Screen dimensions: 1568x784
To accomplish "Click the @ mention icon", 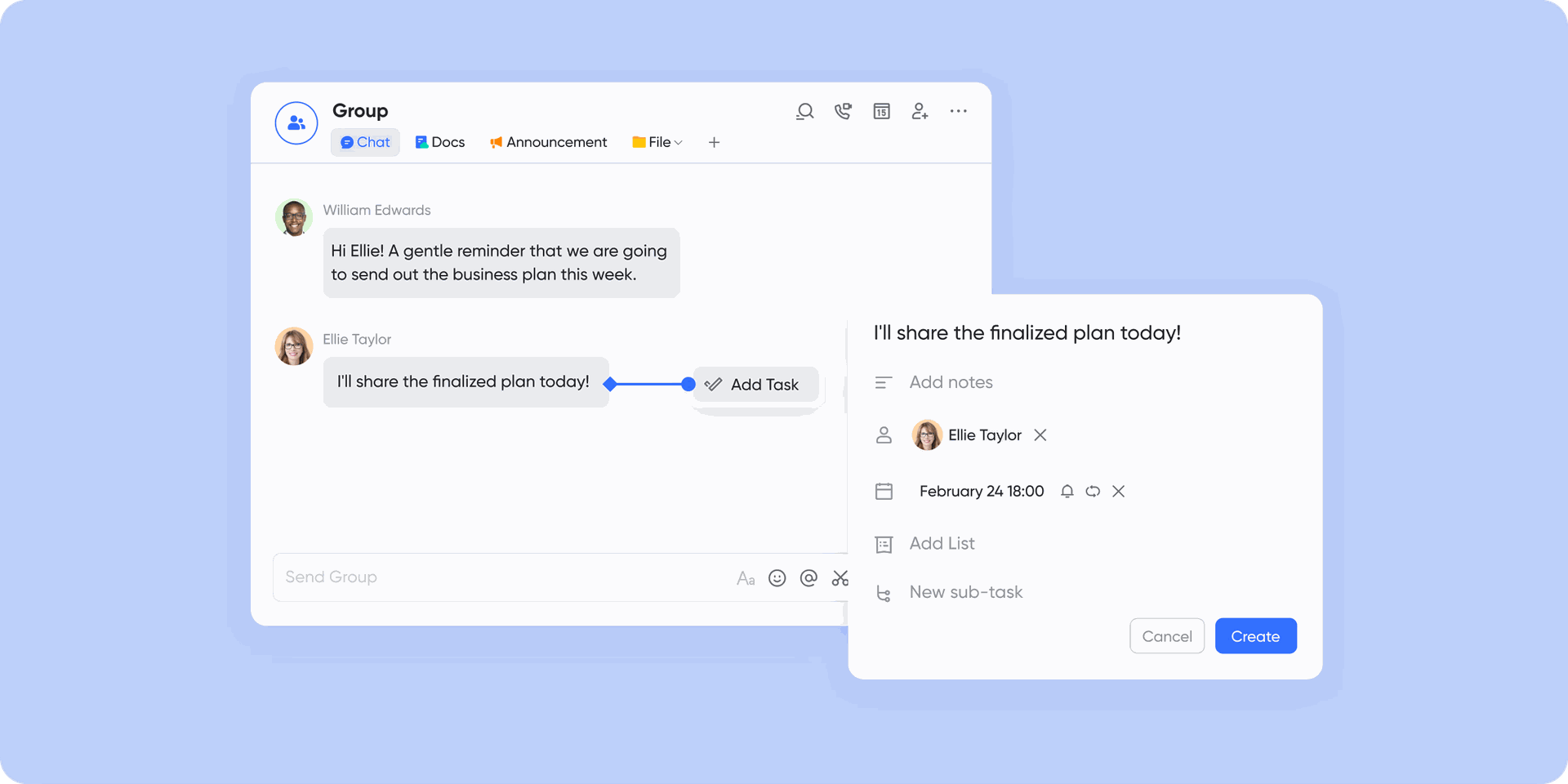I will pos(808,578).
